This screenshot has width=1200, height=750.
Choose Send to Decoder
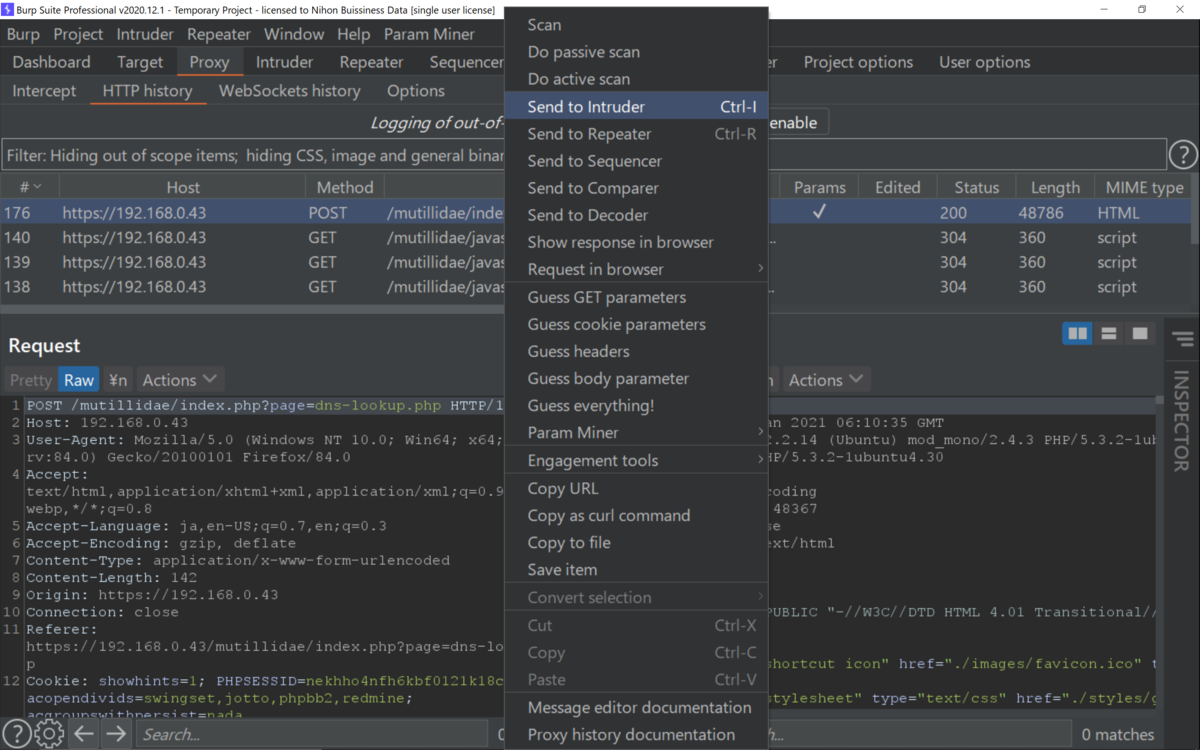coord(636,214)
